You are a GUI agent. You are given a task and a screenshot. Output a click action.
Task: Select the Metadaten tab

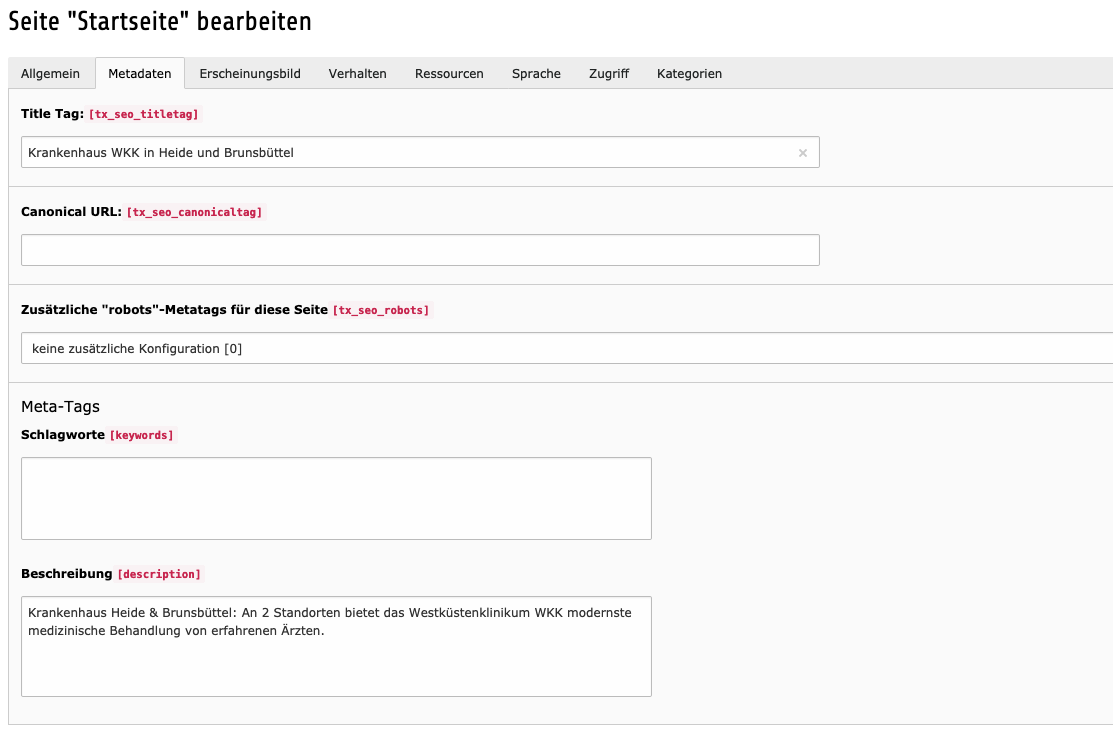click(140, 74)
